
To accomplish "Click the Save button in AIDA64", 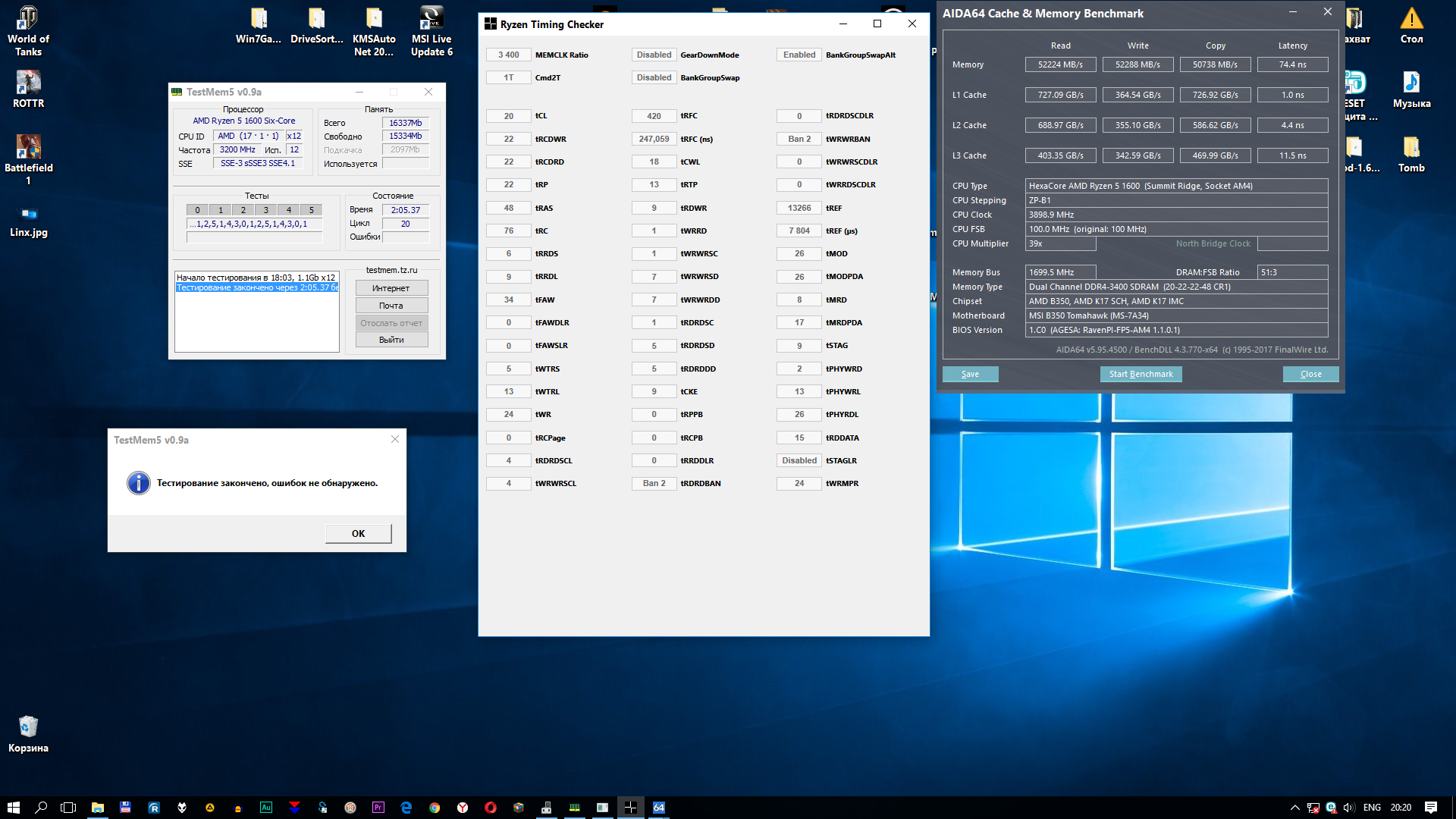I will (x=970, y=374).
